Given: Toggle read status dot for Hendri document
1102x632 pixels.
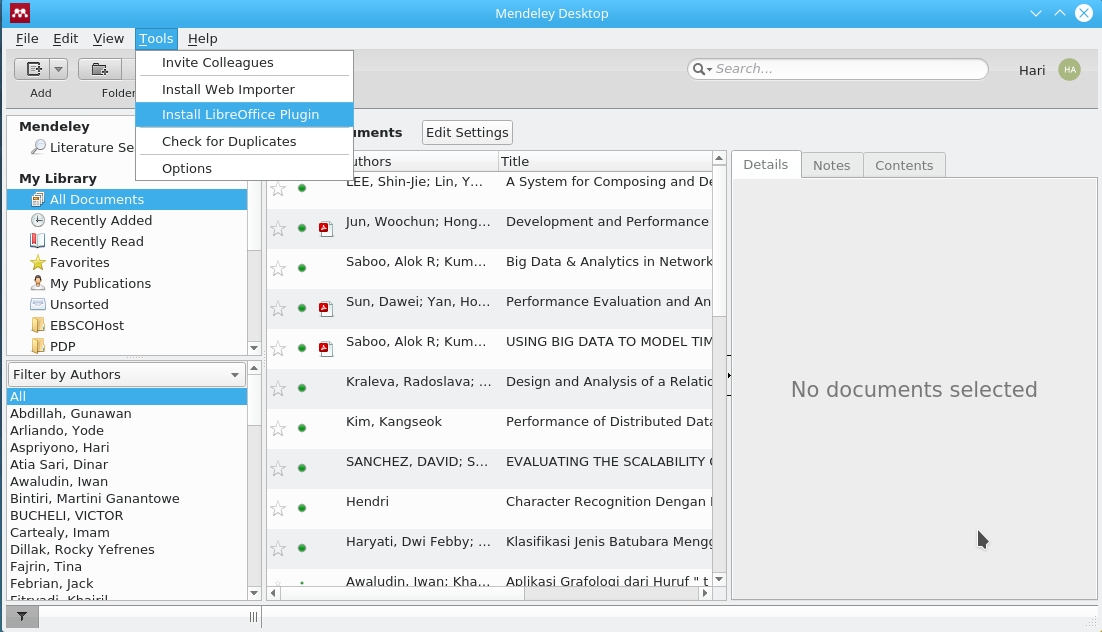Looking at the screenshot, I should (x=302, y=508).
